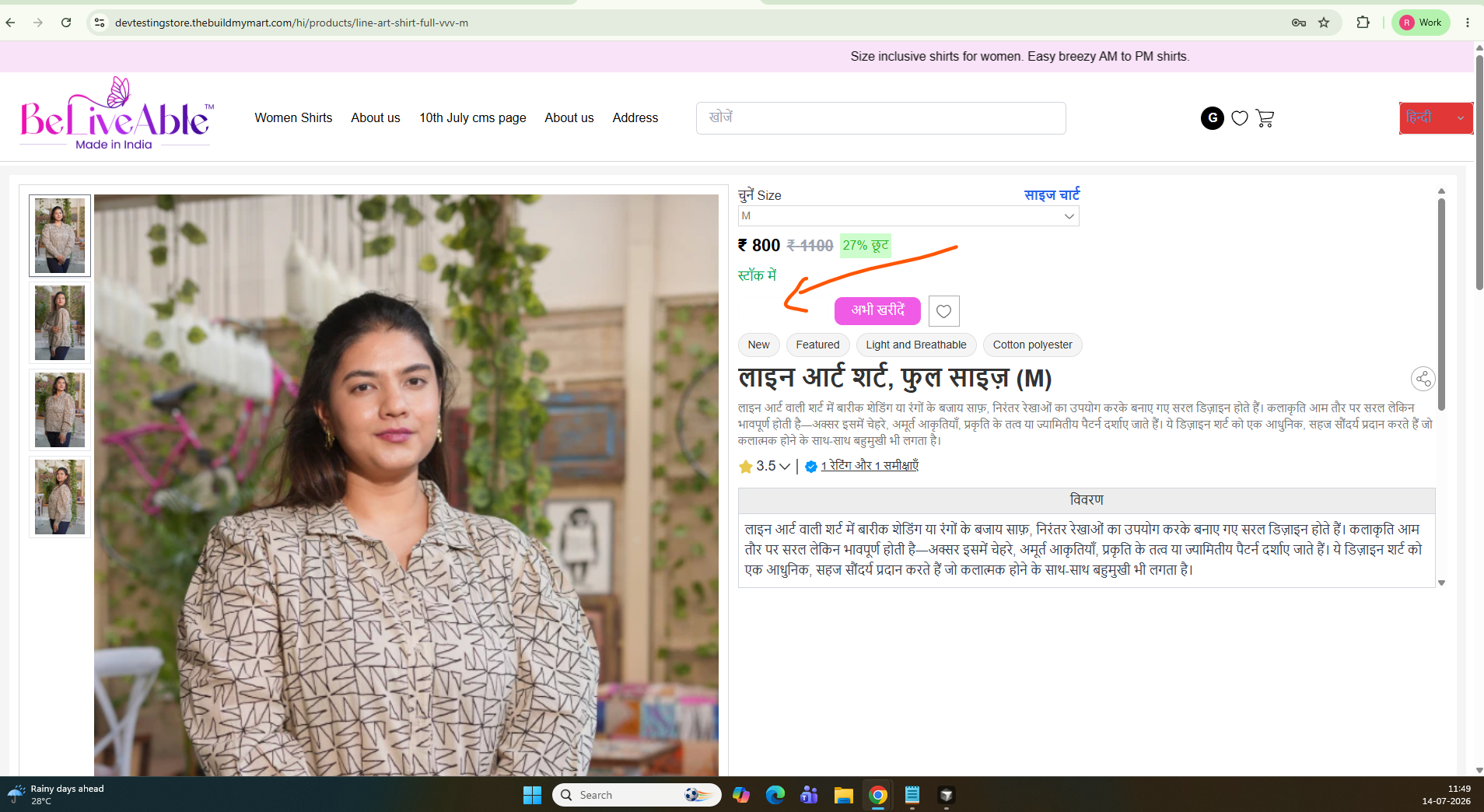Click the share icon beside product title
This screenshot has width=1484, height=812.
point(1423,379)
